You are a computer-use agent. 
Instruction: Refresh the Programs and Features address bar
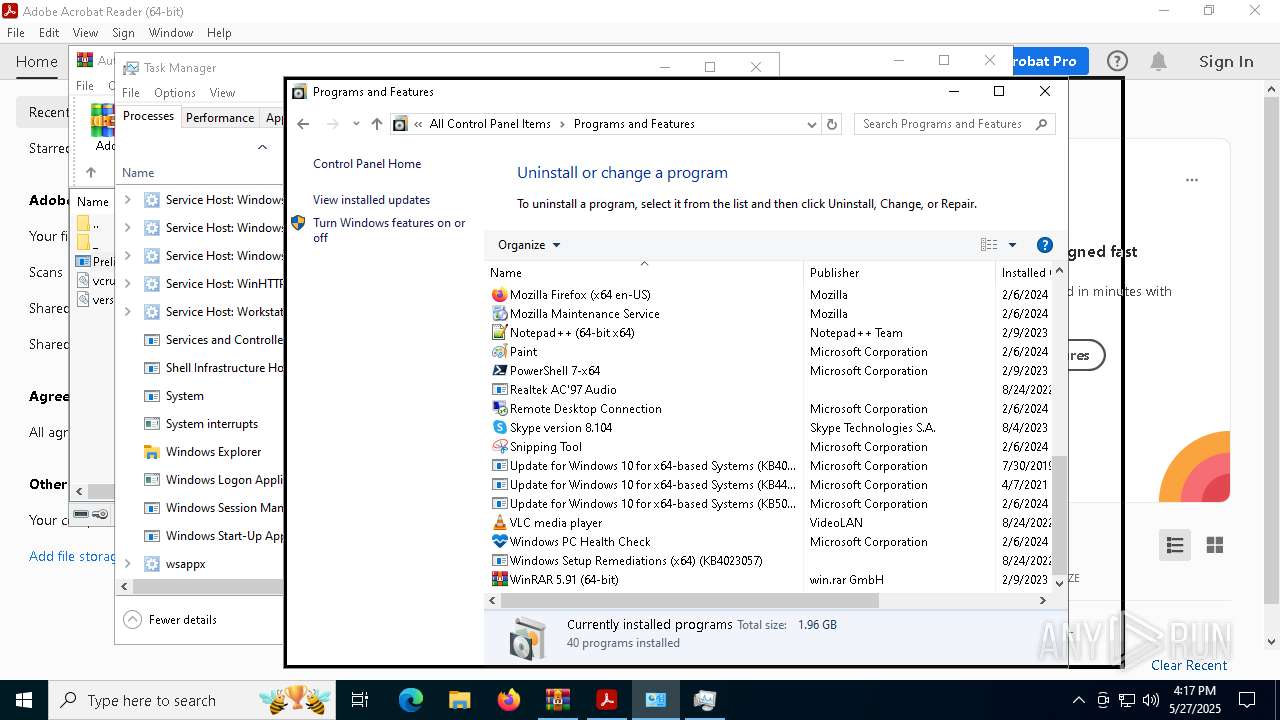click(x=832, y=124)
